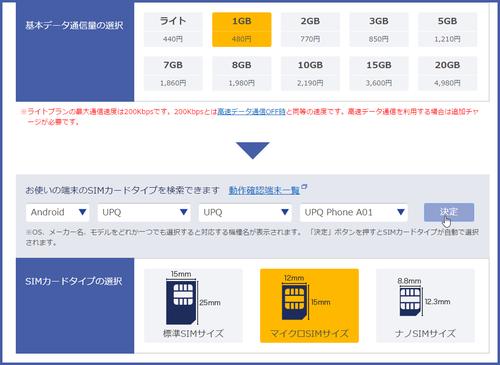Click the お使いの端末のSIMカードタイプを検索できます text
The height and width of the screenshot is (365, 500).
[x=123, y=190]
